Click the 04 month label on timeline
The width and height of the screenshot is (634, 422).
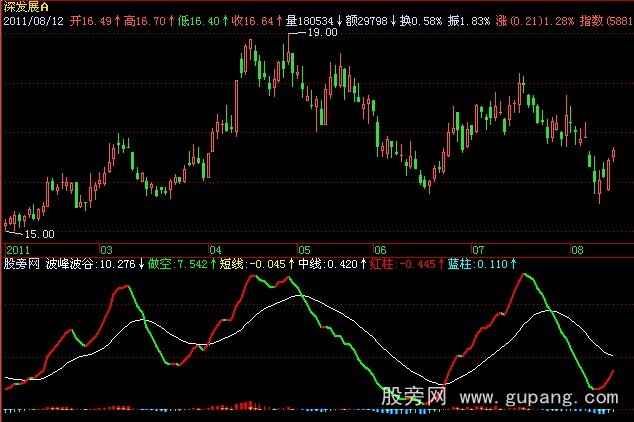tap(215, 249)
